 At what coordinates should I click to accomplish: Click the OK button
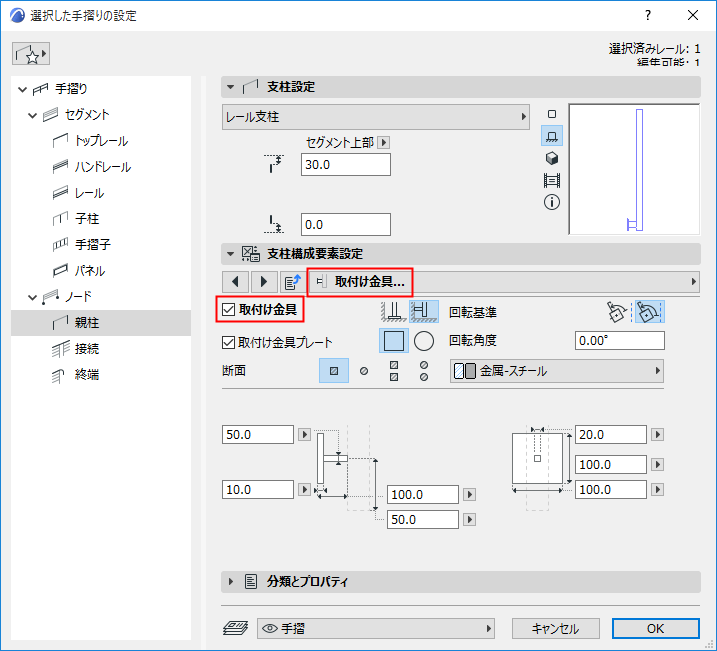point(656,629)
